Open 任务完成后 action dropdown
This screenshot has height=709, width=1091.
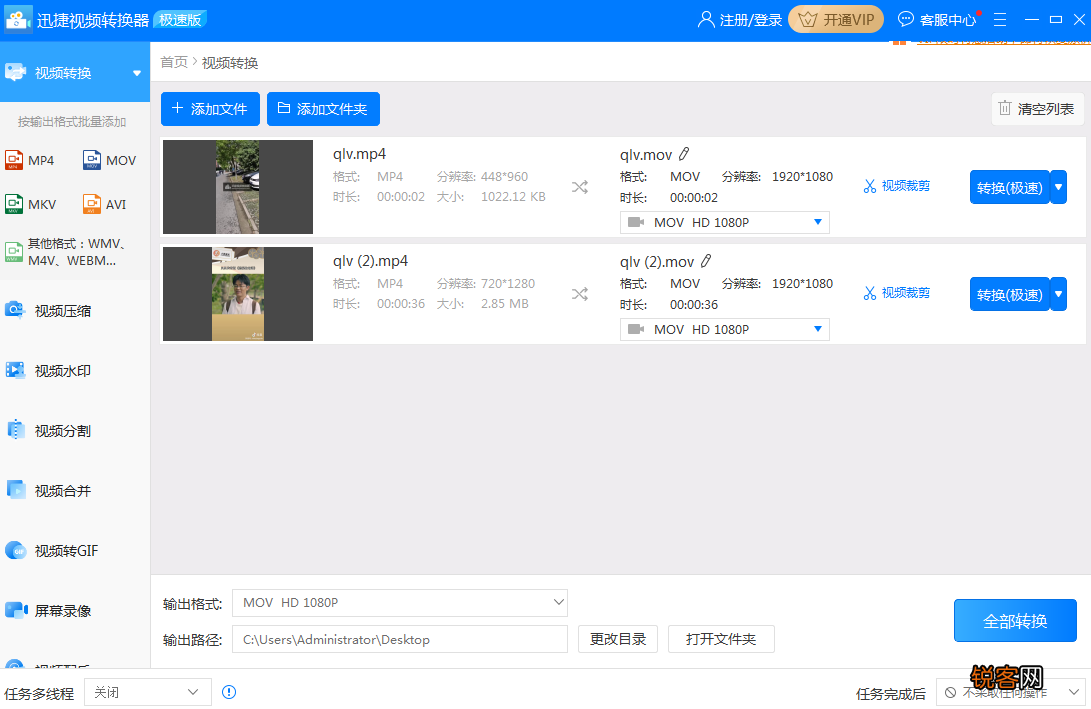pyautogui.click(x=1010, y=692)
